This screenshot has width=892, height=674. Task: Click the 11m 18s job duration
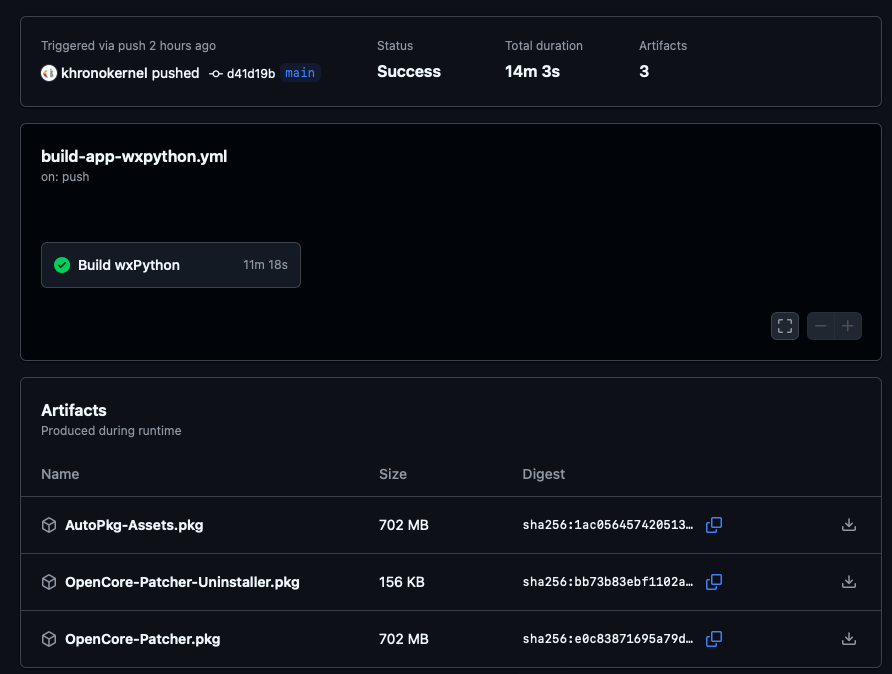click(266, 265)
